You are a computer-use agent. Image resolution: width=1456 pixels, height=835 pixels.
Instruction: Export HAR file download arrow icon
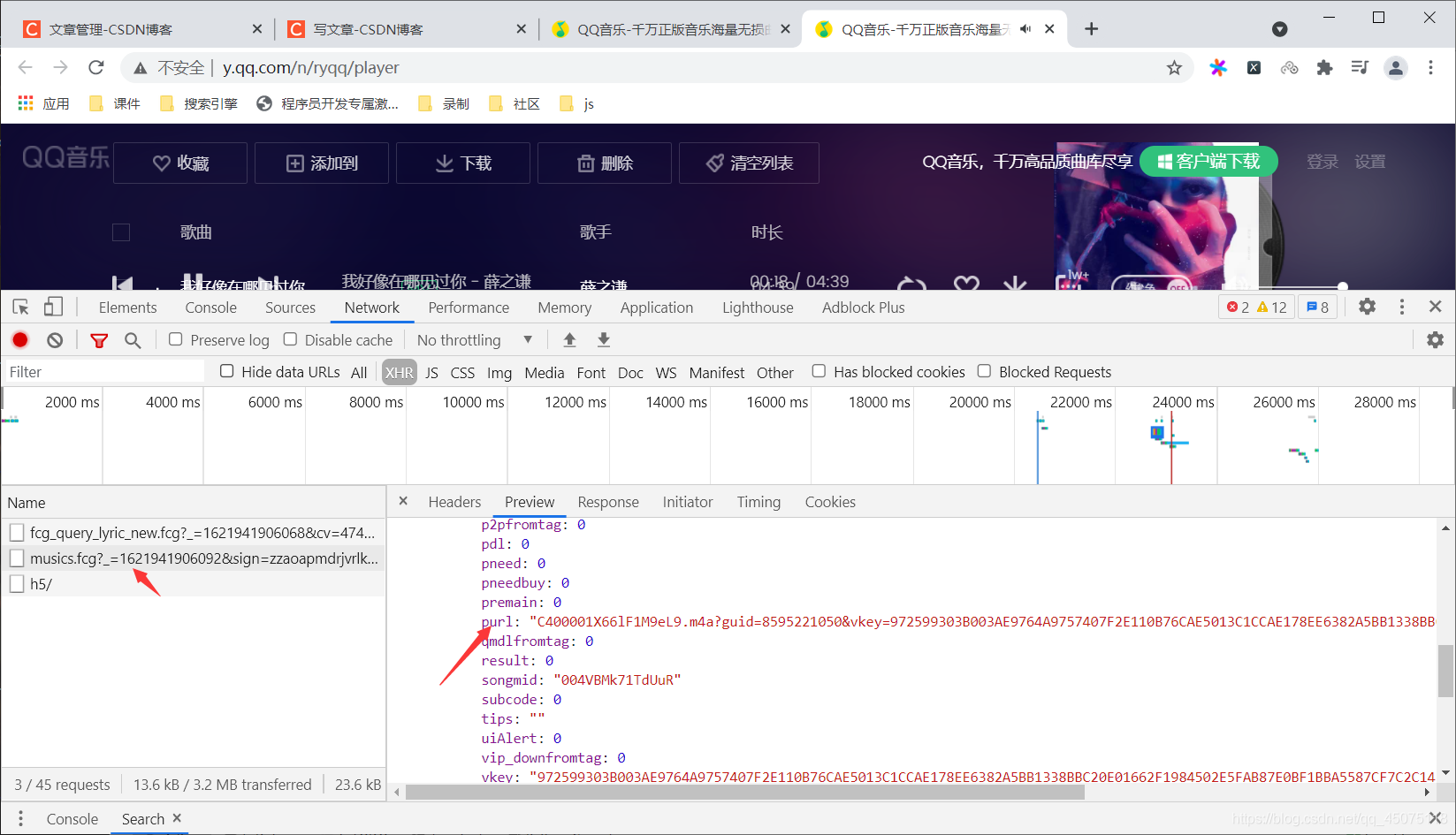tap(604, 339)
